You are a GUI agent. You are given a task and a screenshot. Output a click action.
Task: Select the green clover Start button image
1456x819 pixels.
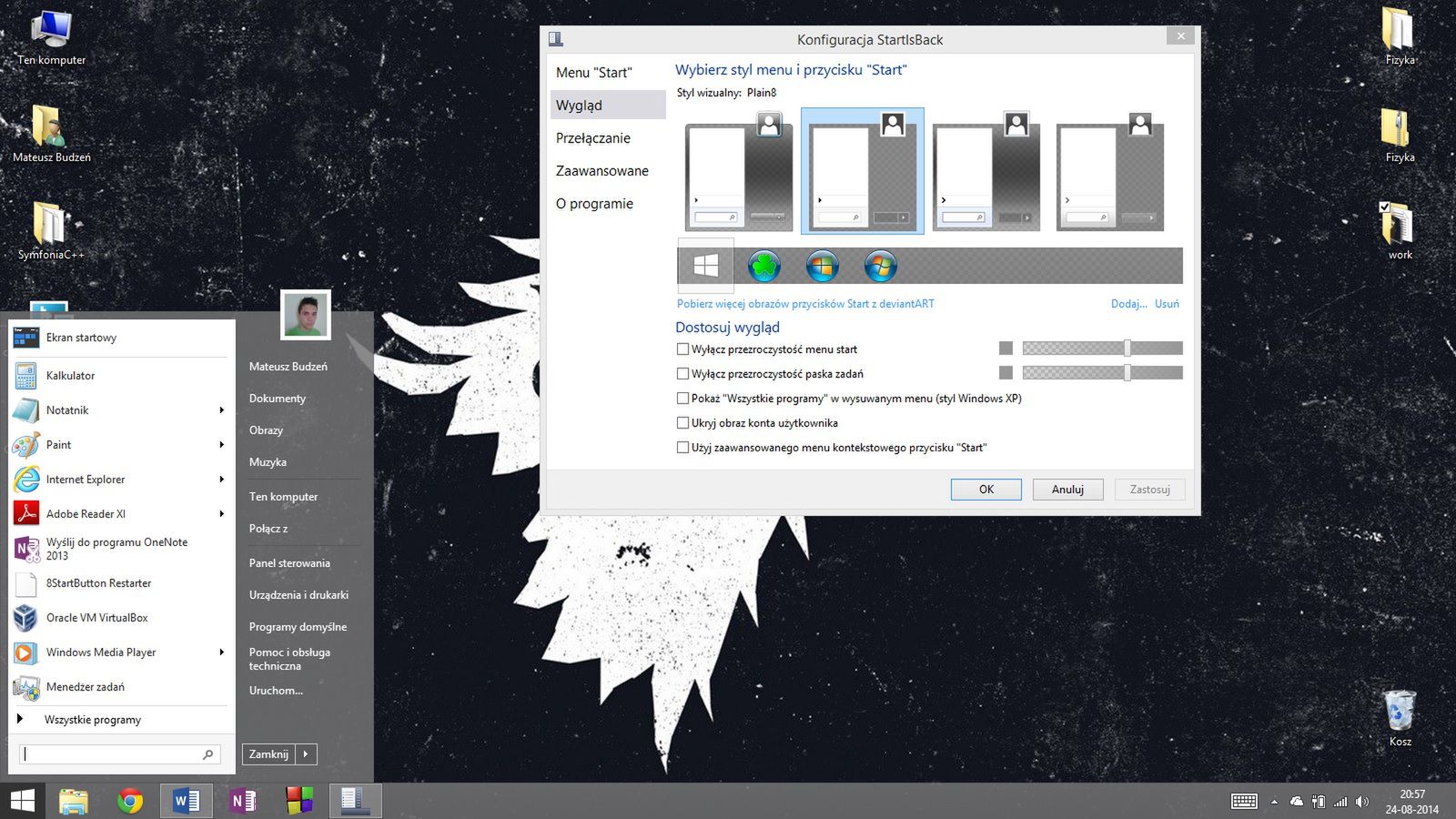click(763, 266)
